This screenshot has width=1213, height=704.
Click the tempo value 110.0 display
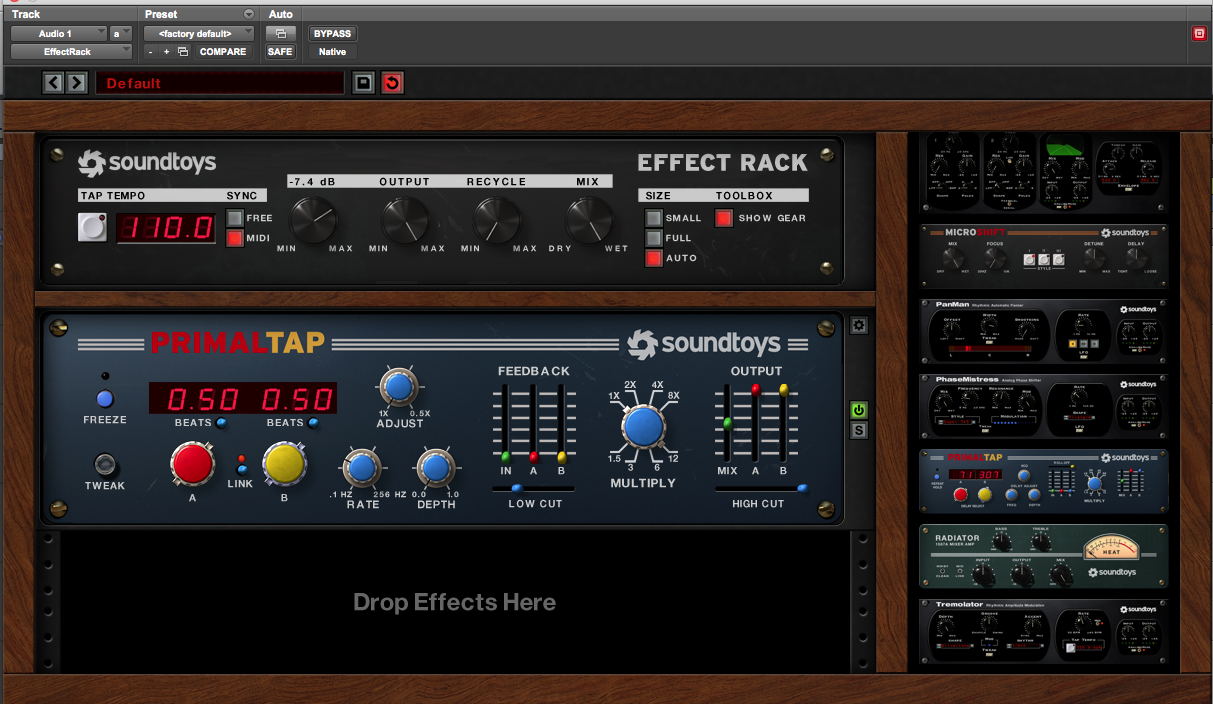[x=166, y=228]
